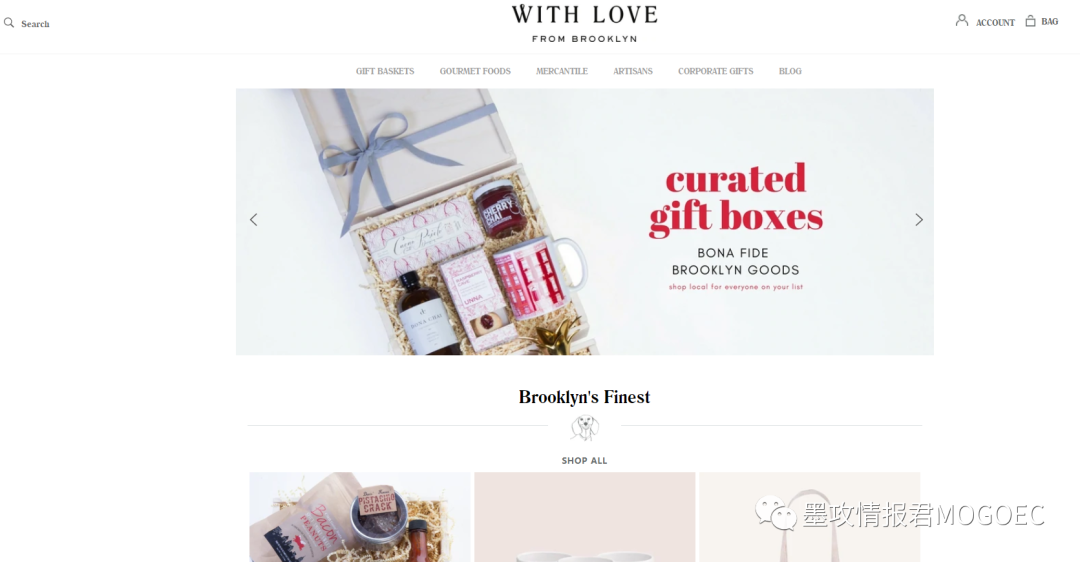The image size is (1080, 562).
Task: Open the Account text link
Action: tap(995, 23)
